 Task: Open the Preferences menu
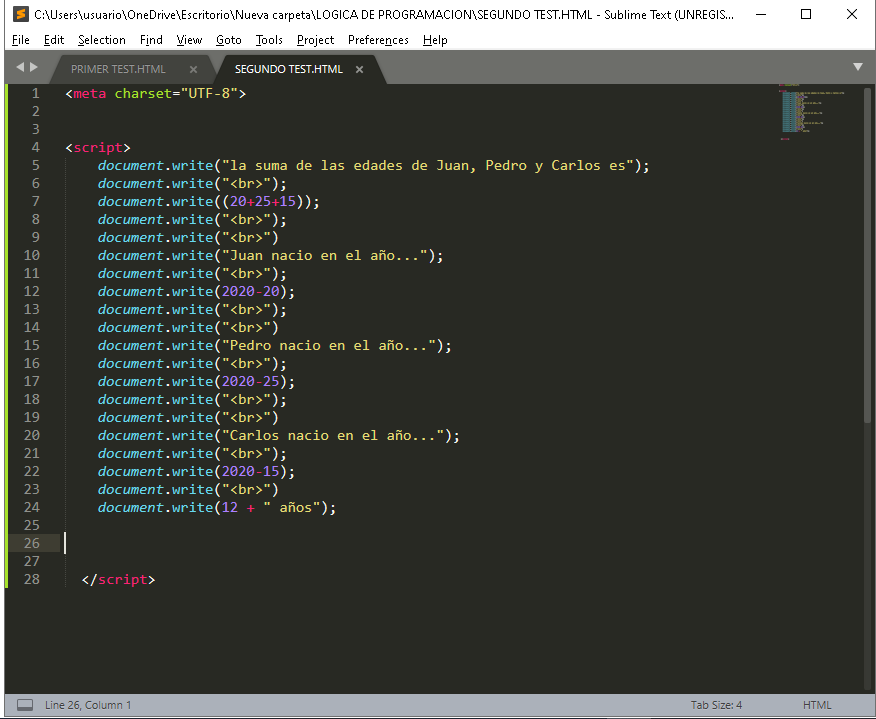pyautogui.click(x=378, y=40)
